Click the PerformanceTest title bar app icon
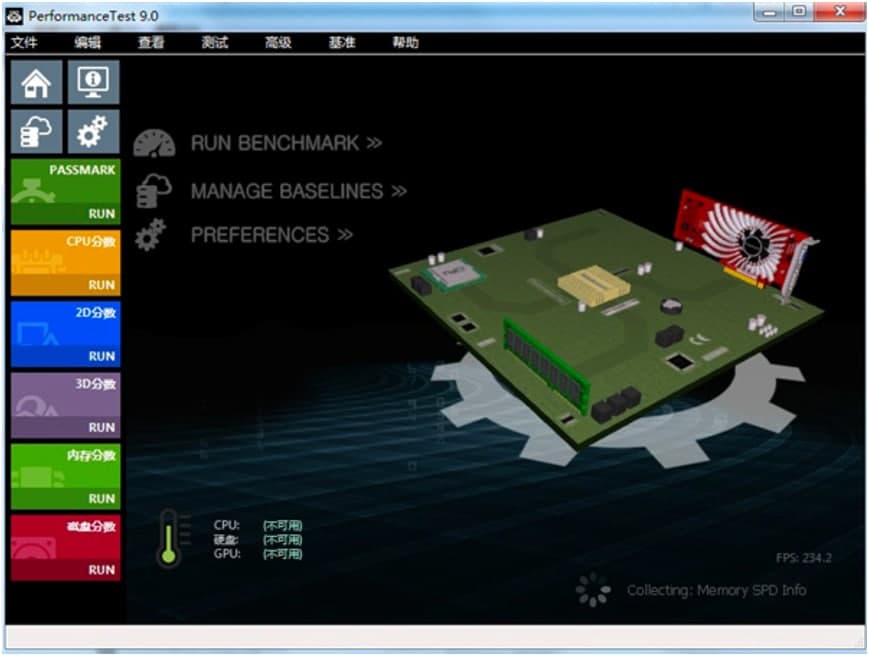 click(x=14, y=16)
